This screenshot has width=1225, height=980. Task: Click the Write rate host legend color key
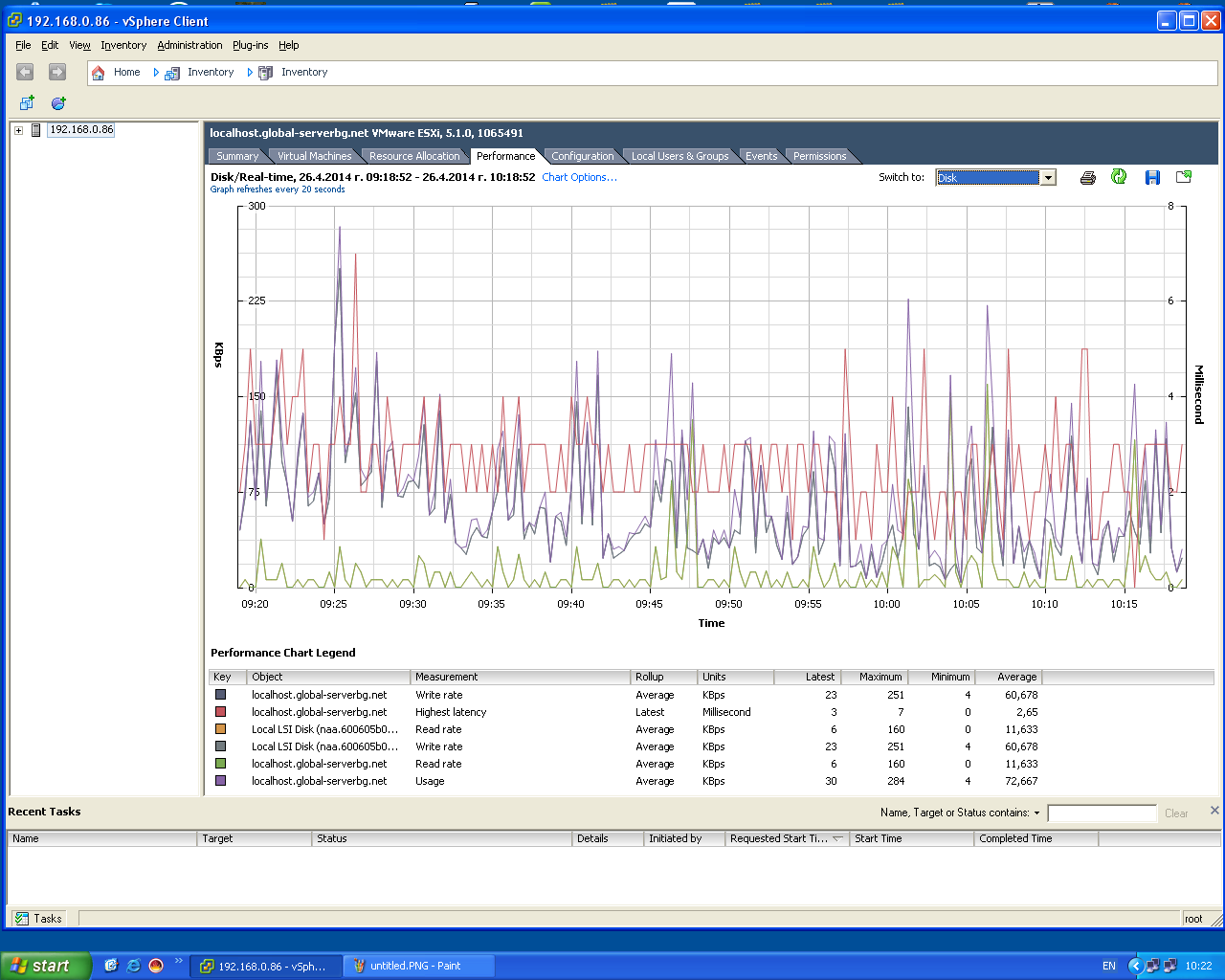coord(221,695)
